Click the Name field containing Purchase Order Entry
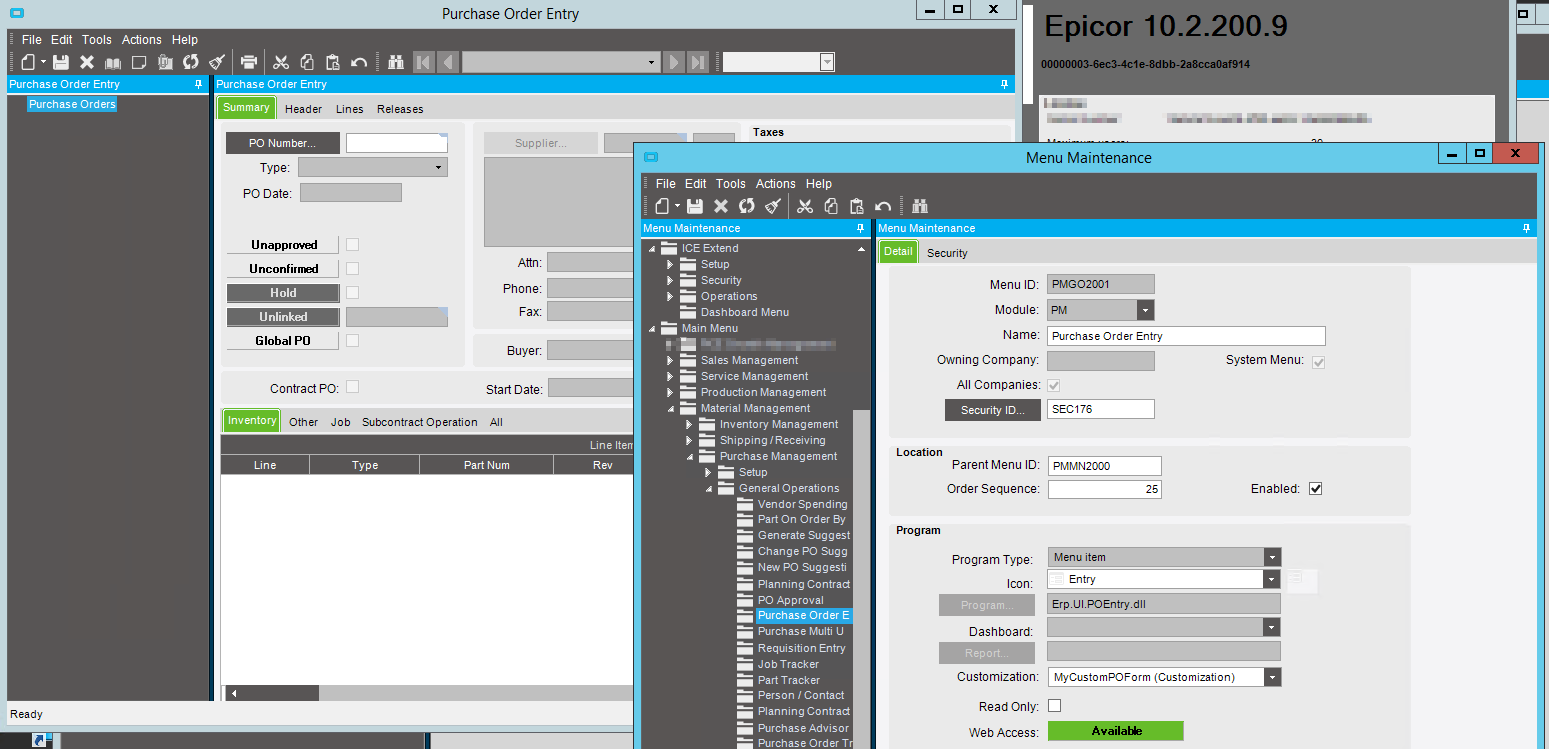This screenshot has width=1549, height=749. (1186, 336)
